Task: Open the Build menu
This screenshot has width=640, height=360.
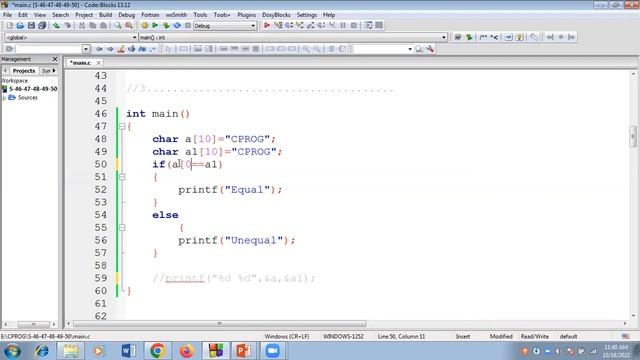Action: point(105,15)
